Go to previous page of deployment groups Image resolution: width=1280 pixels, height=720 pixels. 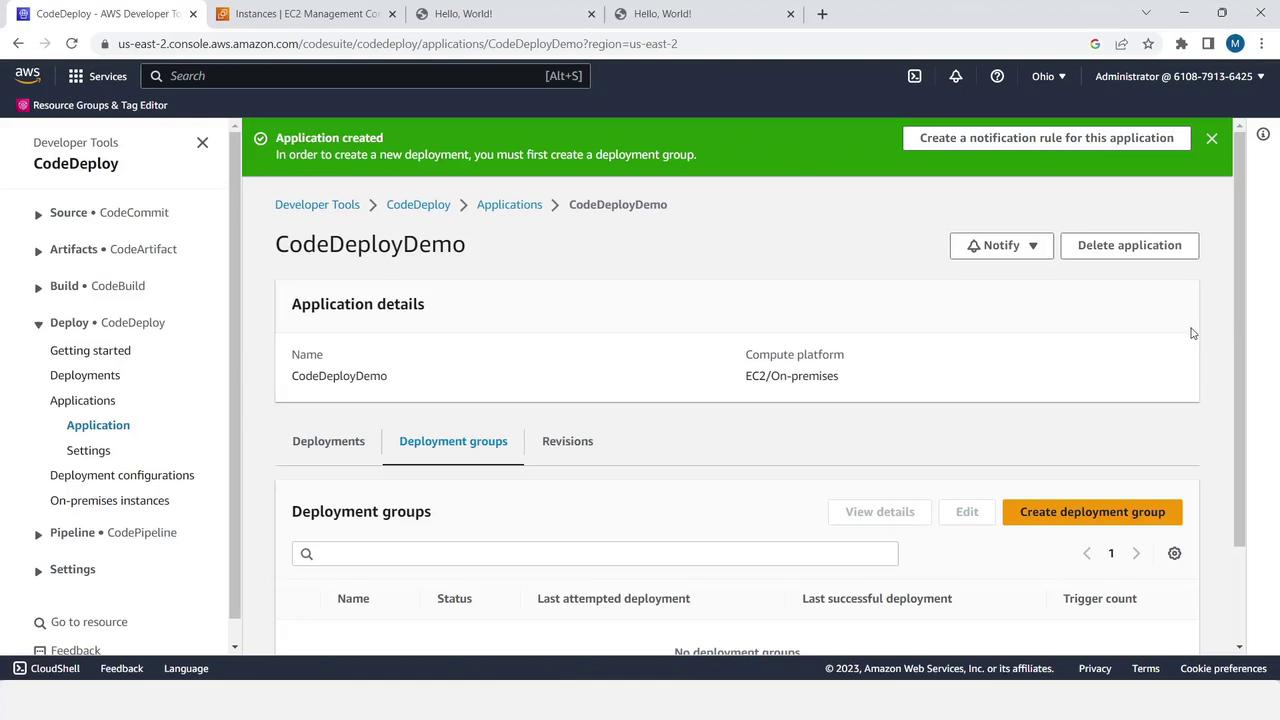(1087, 553)
